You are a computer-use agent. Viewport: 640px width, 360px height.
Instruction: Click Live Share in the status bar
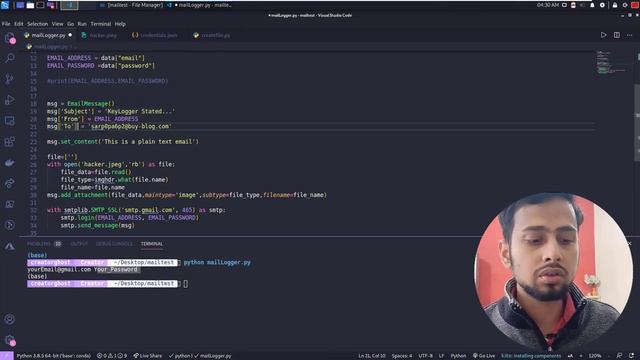148,356
